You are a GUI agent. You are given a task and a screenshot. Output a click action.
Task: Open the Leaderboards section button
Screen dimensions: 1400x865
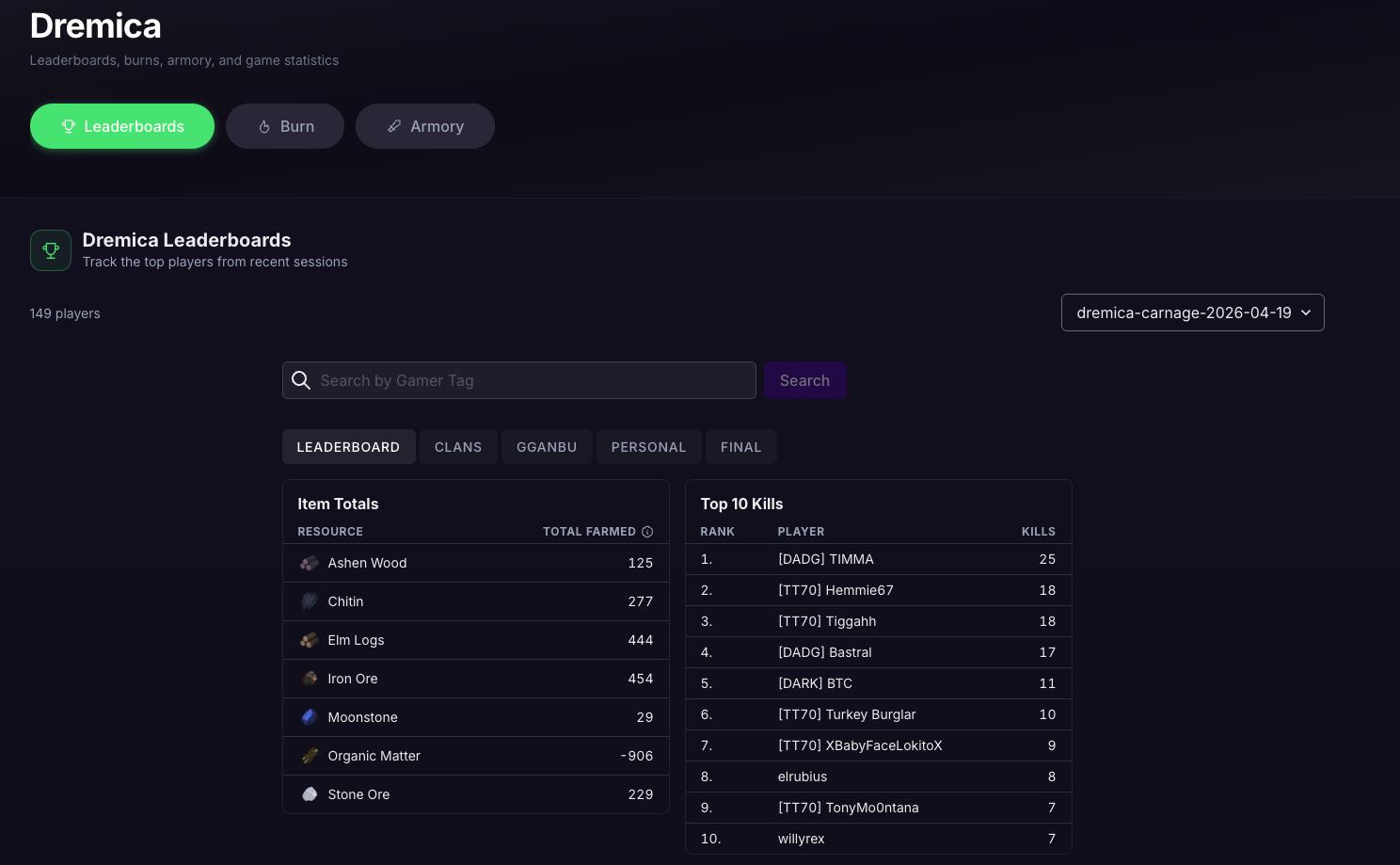(122, 126)
